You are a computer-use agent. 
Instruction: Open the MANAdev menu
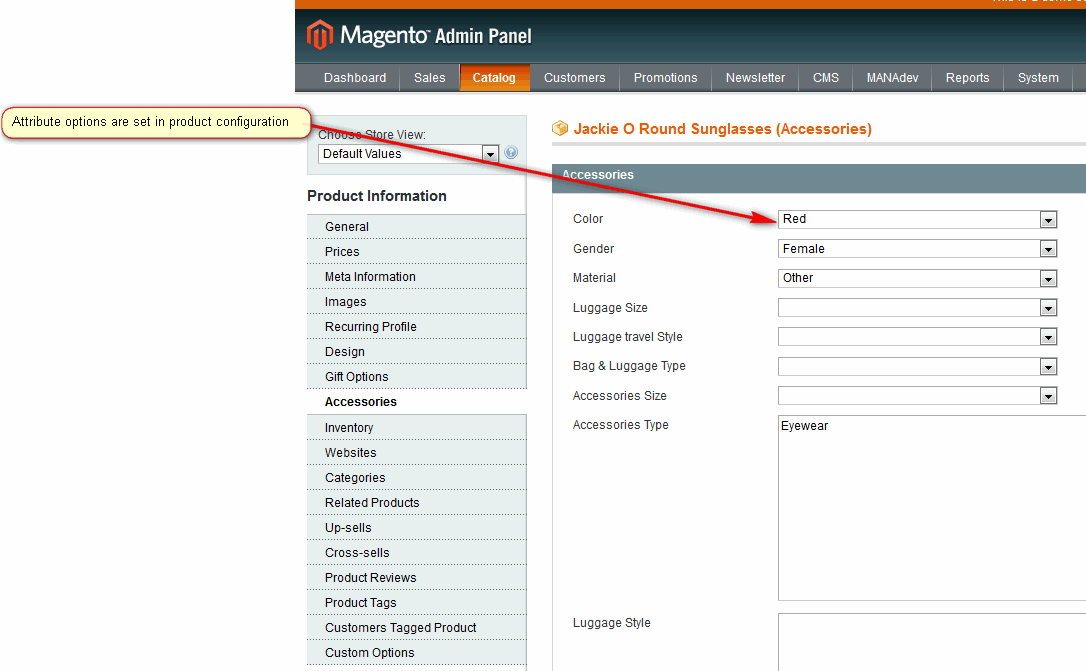892,78
